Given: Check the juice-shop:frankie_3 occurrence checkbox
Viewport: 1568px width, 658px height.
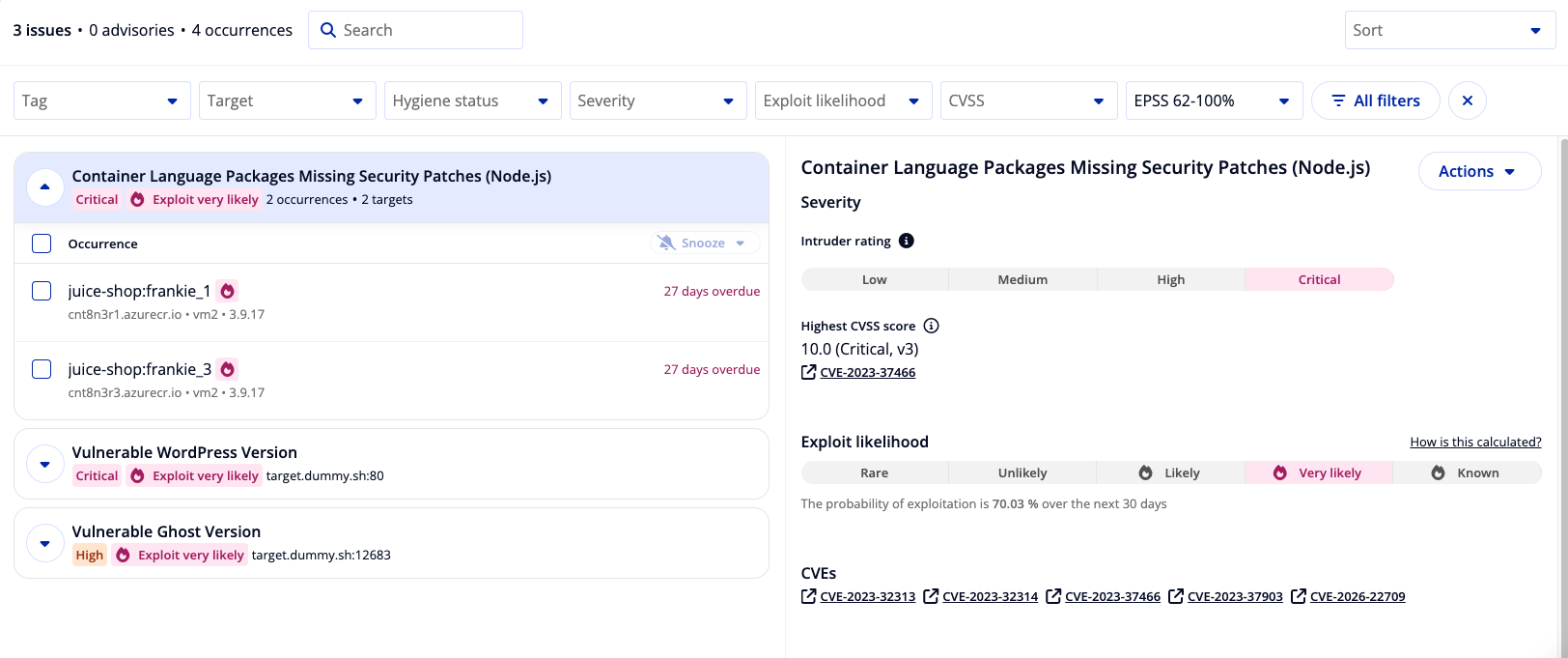Looking at the screenshot, I should [42, 369].
